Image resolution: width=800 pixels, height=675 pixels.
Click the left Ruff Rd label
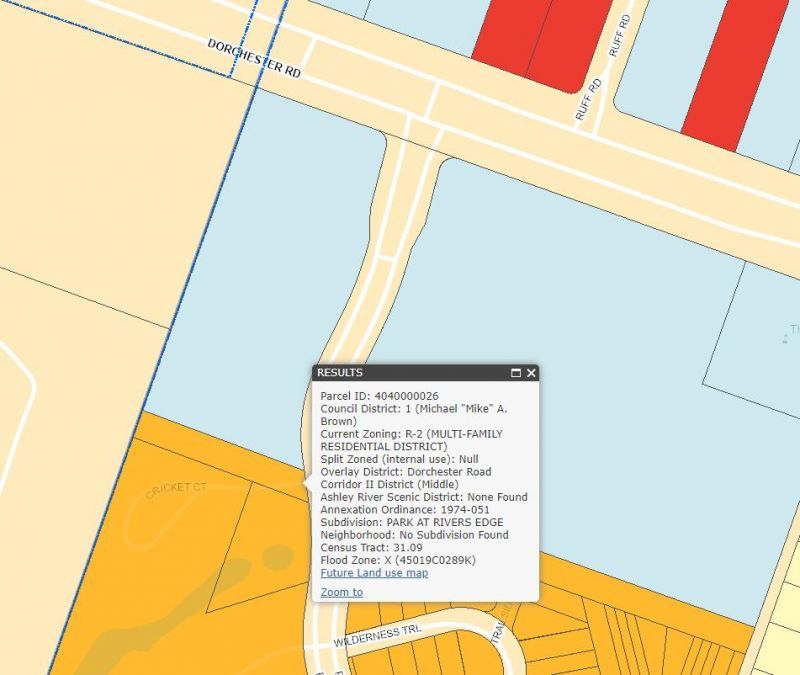(586, 101)
